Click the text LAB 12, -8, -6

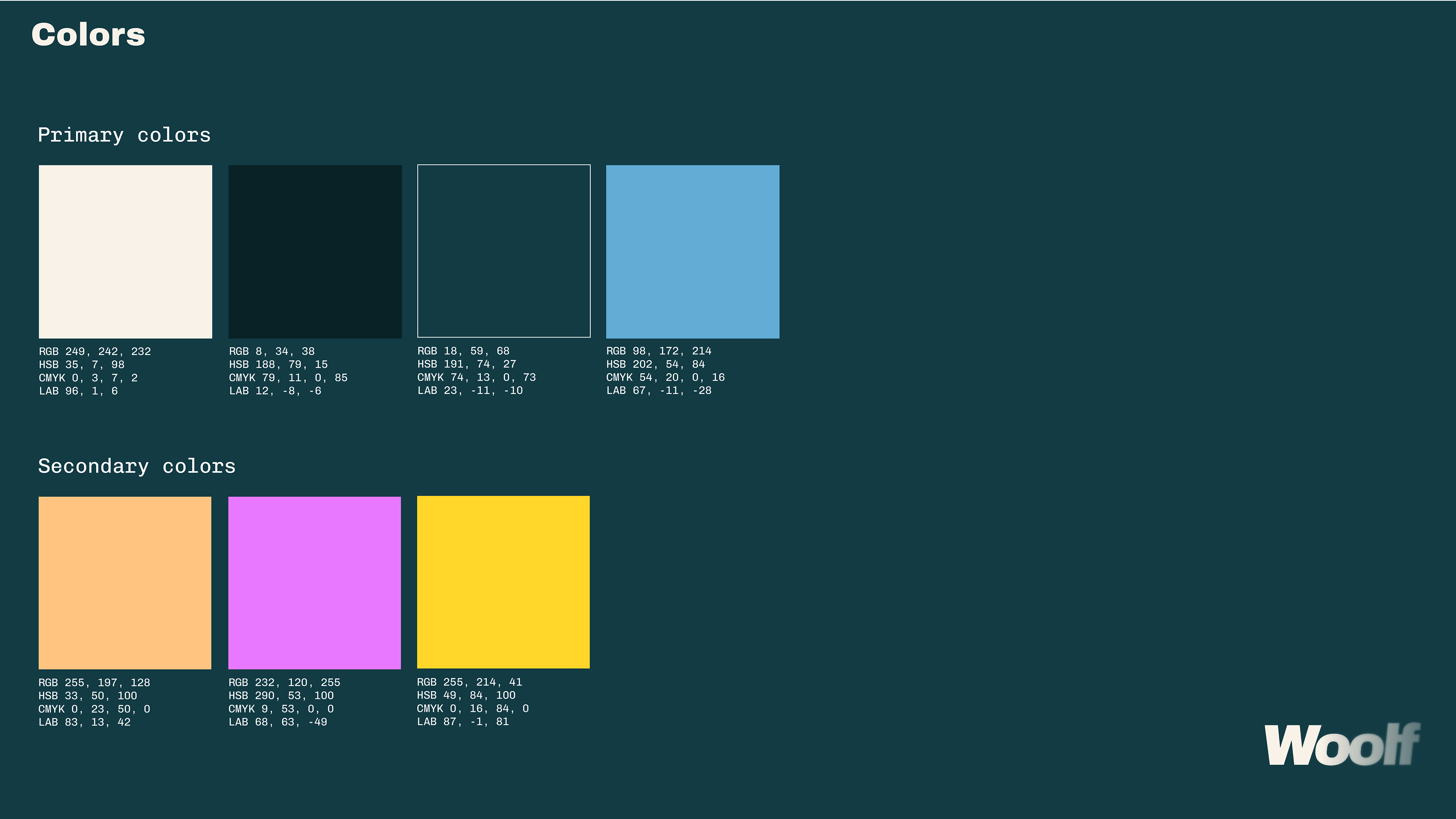(x=275, y=391)
